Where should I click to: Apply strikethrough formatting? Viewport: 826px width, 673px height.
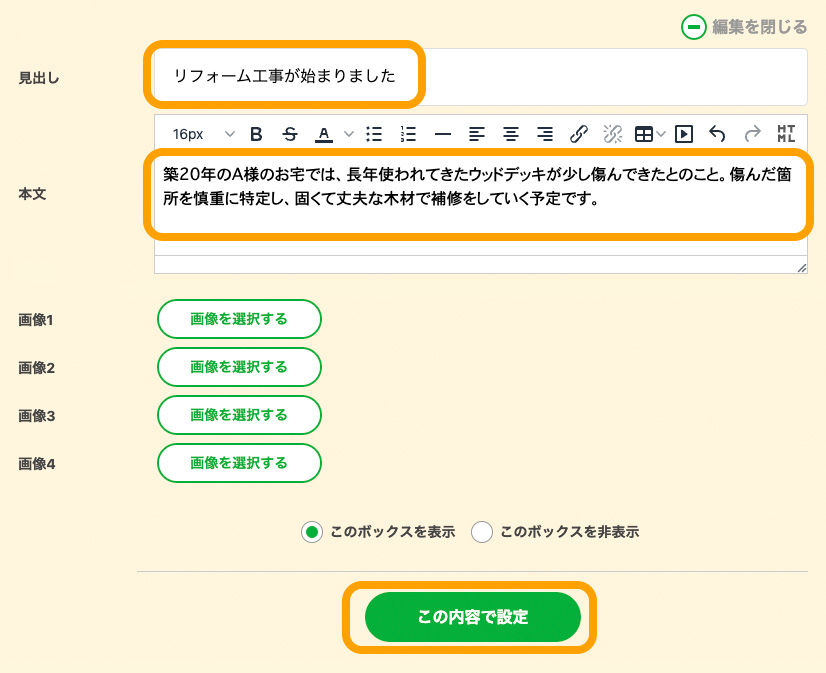click(x=290, y=134)
